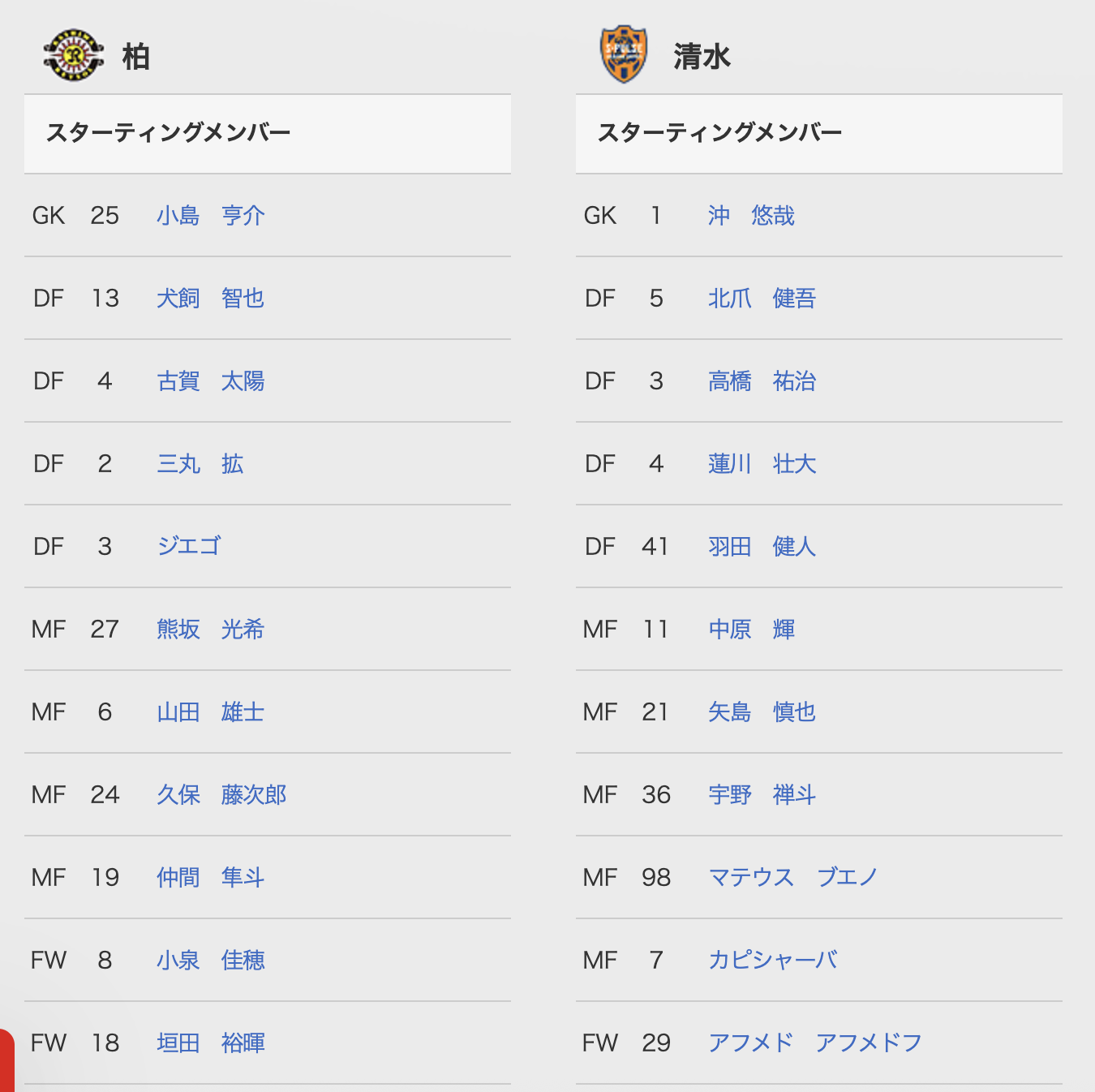Image resolution: width=1095 pixels, height=1092 pixels.
Task: Click goalkeeper 沖 悠哉 link
Action: [x=751, y=216]
